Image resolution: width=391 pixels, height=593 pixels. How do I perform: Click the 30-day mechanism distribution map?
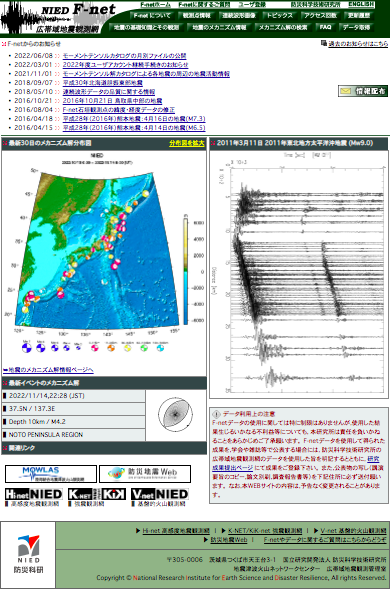104,251
